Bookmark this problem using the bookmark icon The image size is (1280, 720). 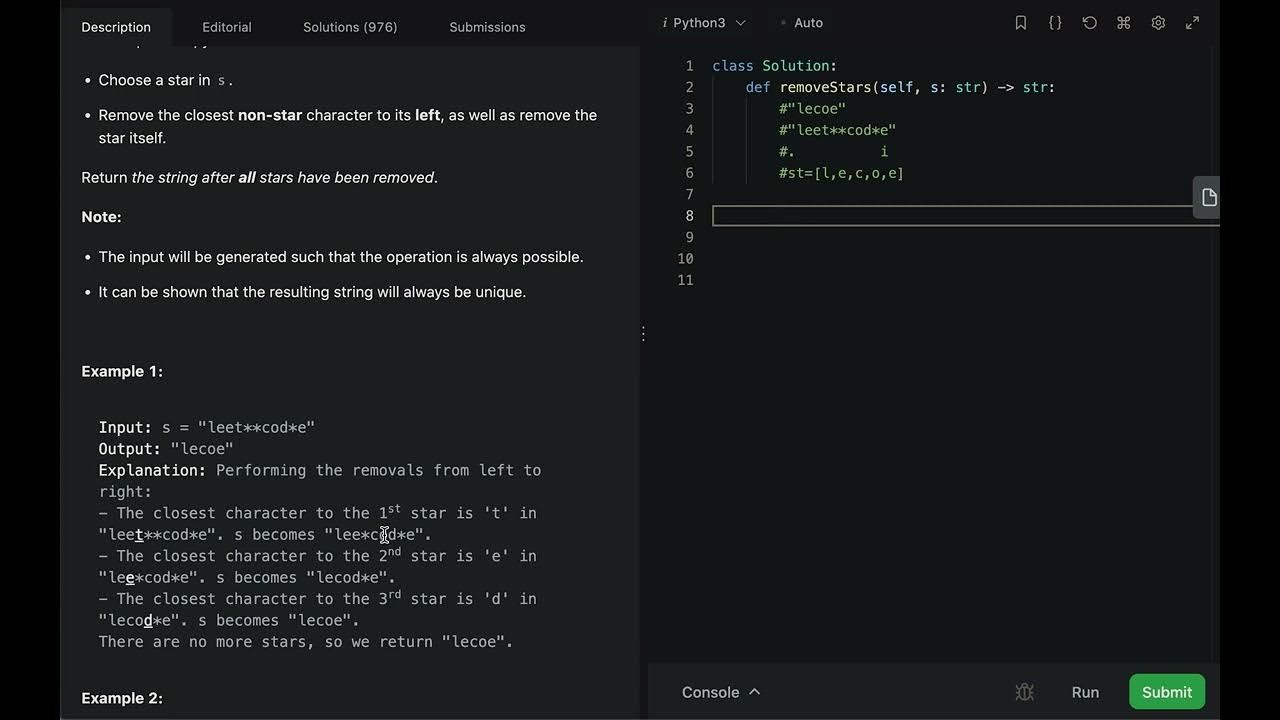[1021, 23]
